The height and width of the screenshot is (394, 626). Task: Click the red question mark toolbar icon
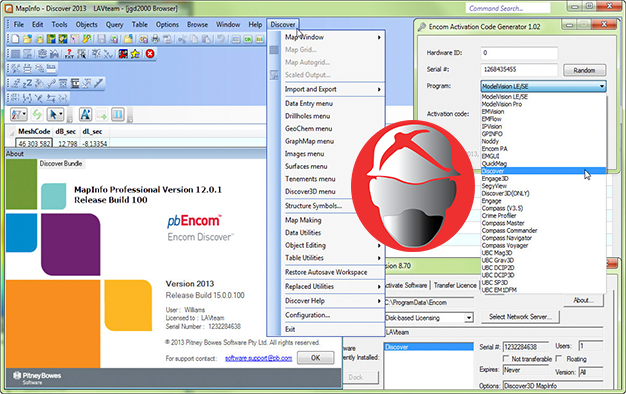(69, 53)
